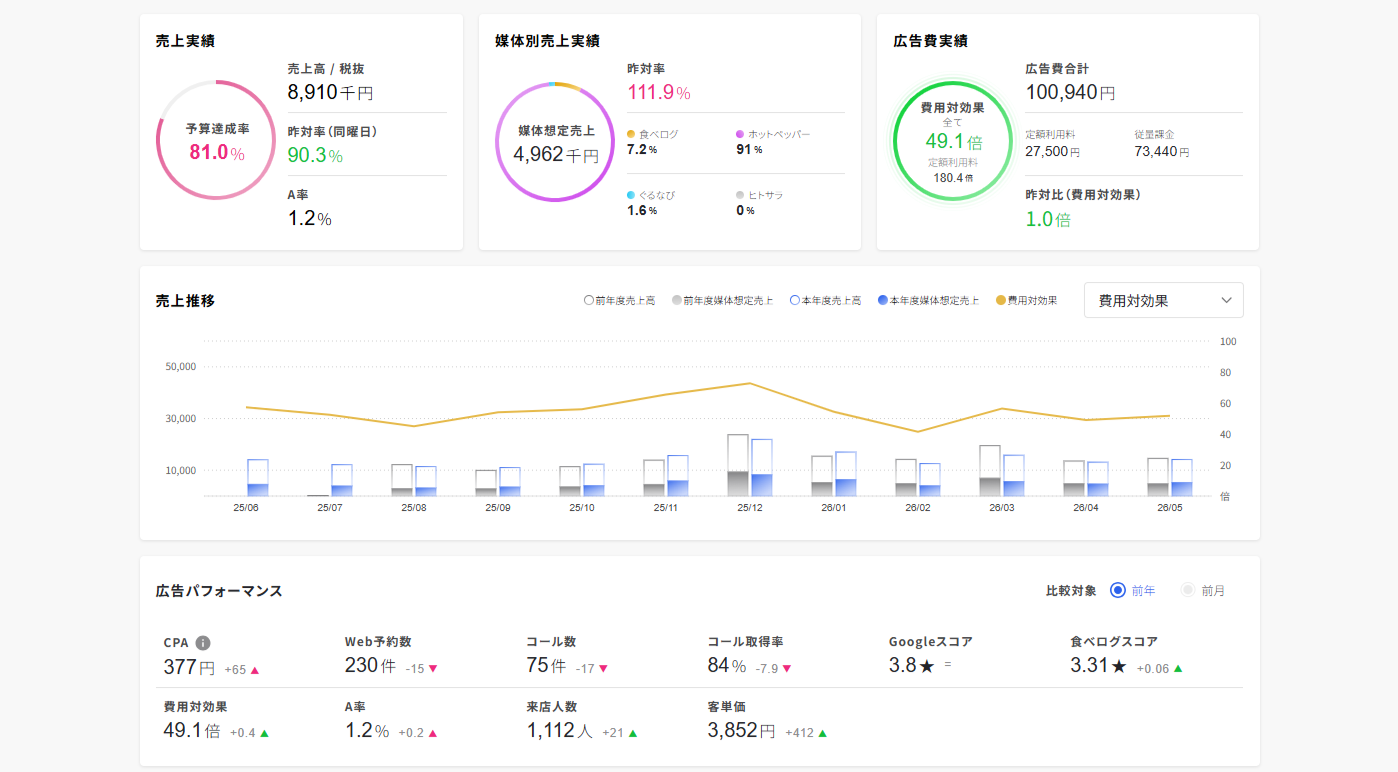
Task: Toggle 本年度媒体想定売上 legend series
Action: tap(928, 300)
